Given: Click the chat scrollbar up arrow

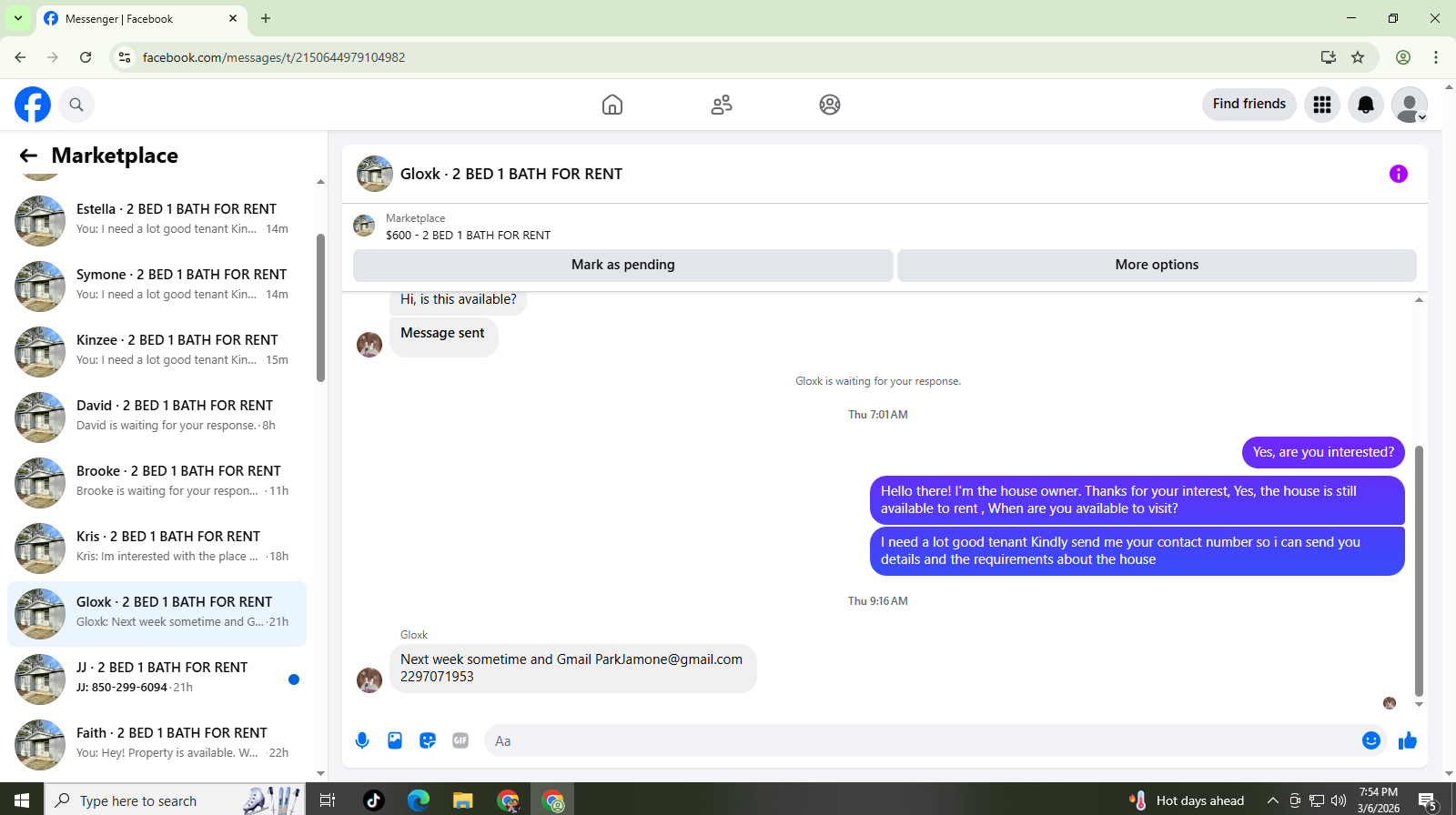Looking at the screenshot, I should 1419,300.
